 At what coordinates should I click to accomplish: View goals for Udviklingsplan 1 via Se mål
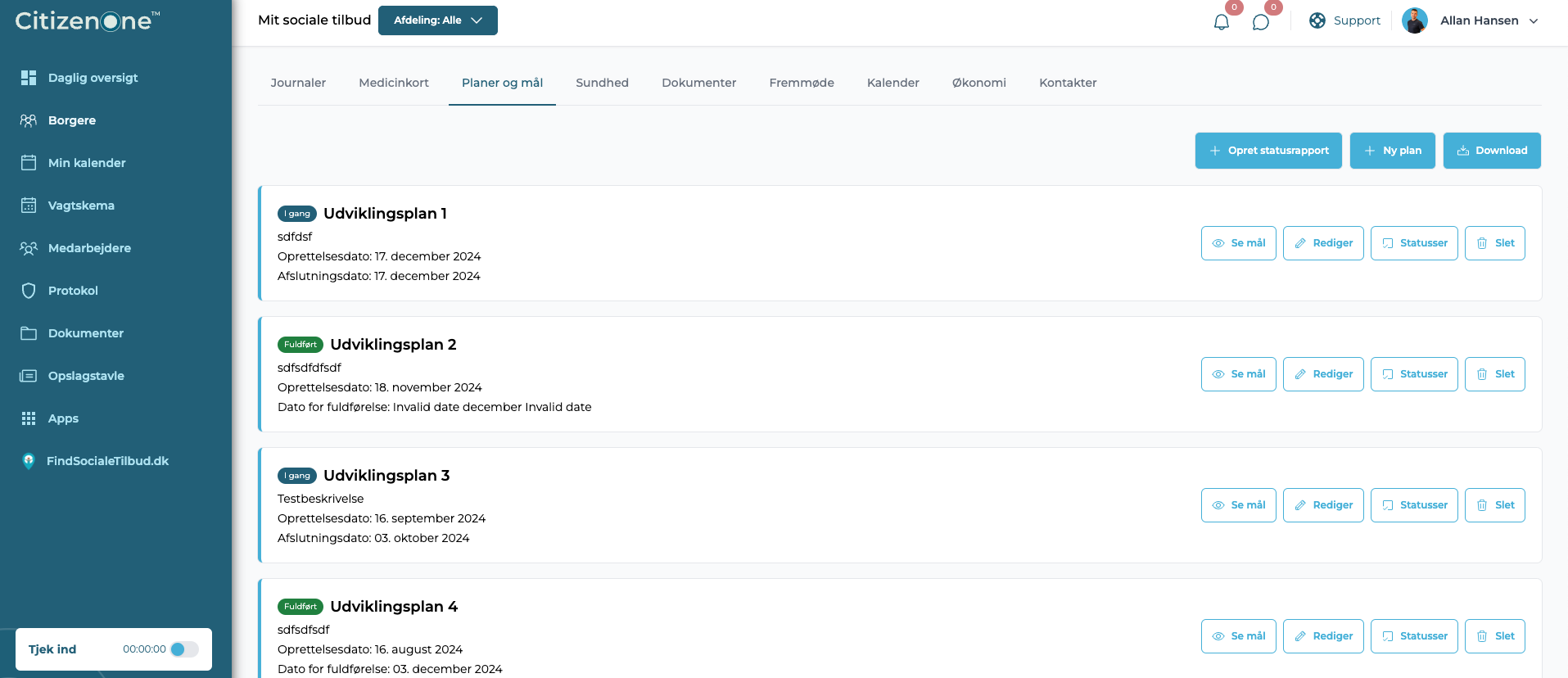[1238, 243]
